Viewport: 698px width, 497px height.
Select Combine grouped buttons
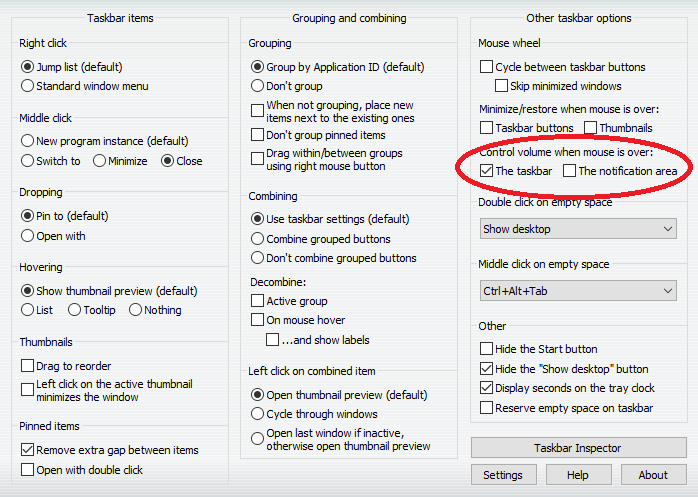point(258,239)
